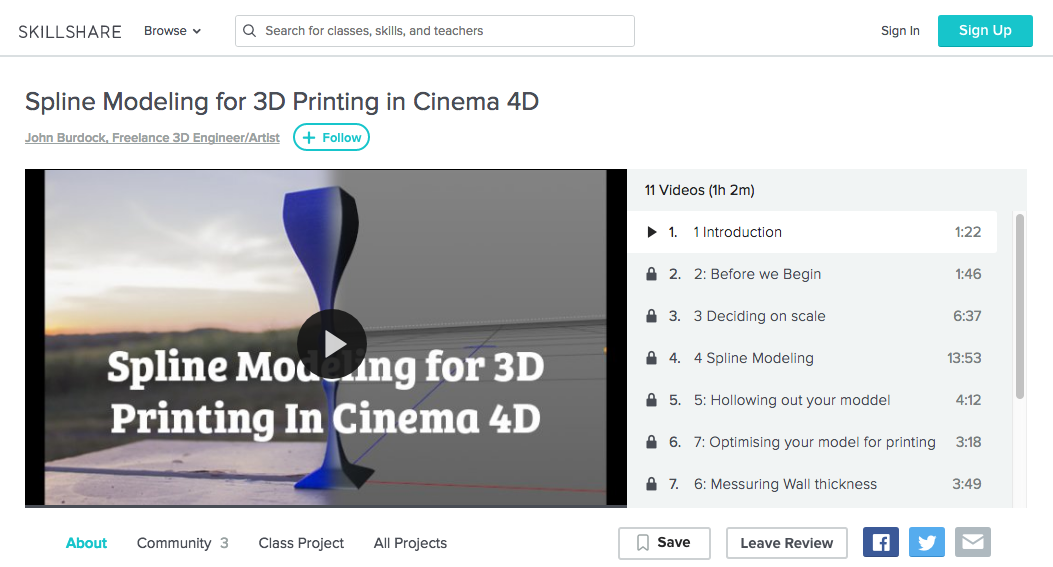Open the Browse dropdown menu
This screenshot has height=567, width=1053.
(x=172, y=31)
